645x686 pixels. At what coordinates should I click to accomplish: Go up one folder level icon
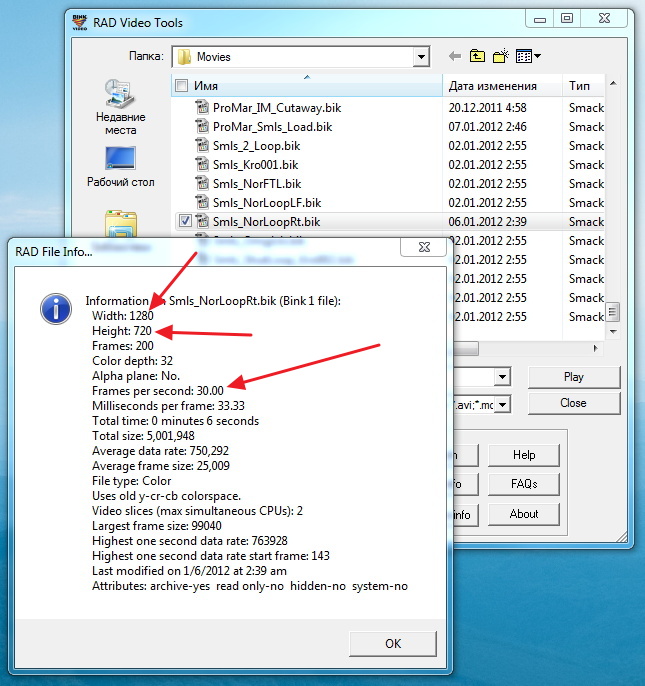477,56
